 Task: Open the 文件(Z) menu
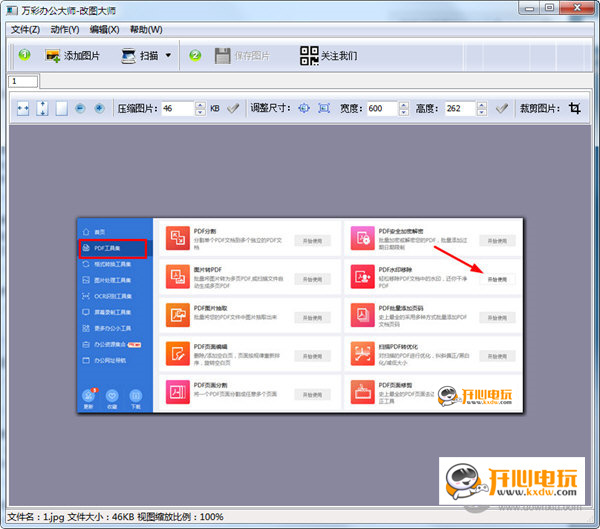(24, 30)
